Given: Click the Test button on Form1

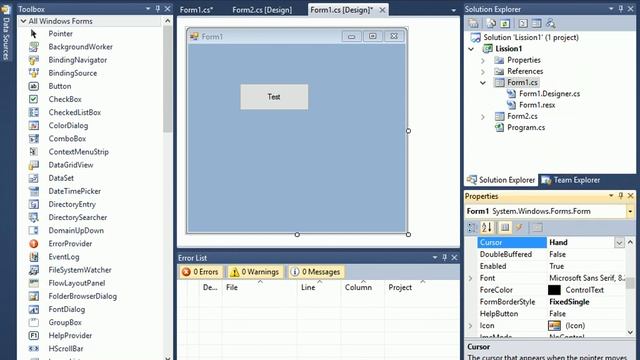Looking at the screenshot, I should point(274,97).
